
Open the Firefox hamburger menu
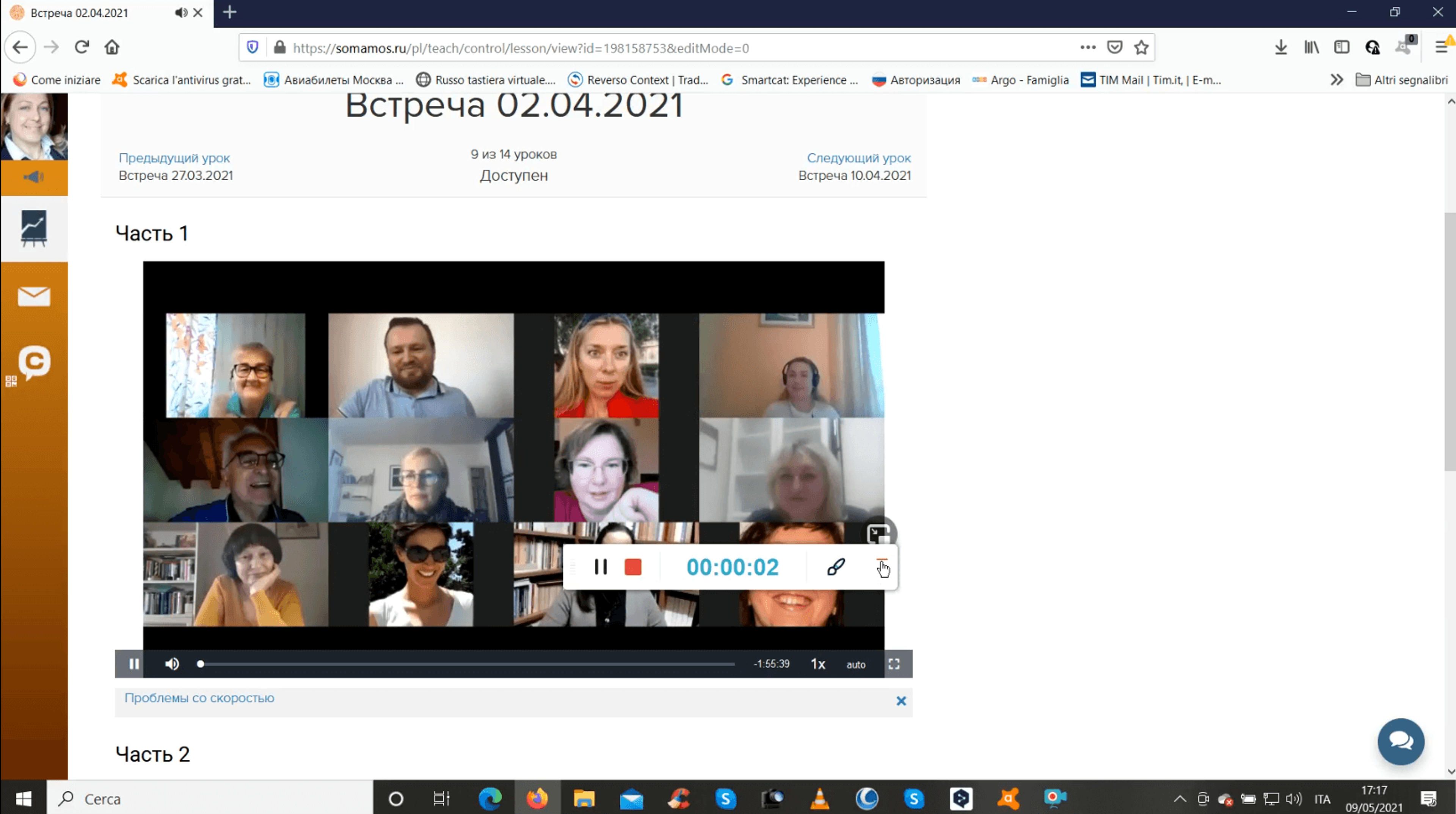tap(1441, 47)
